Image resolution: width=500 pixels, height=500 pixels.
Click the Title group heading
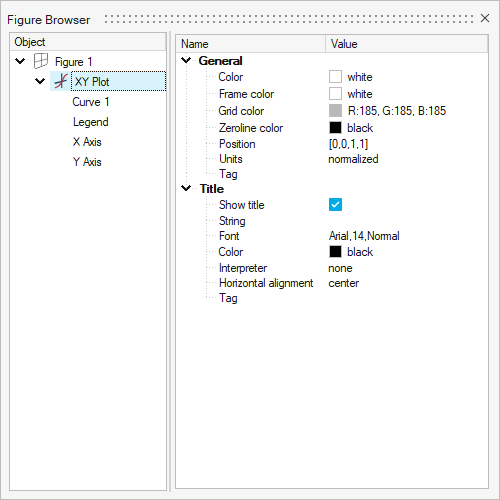click(212, 189)
